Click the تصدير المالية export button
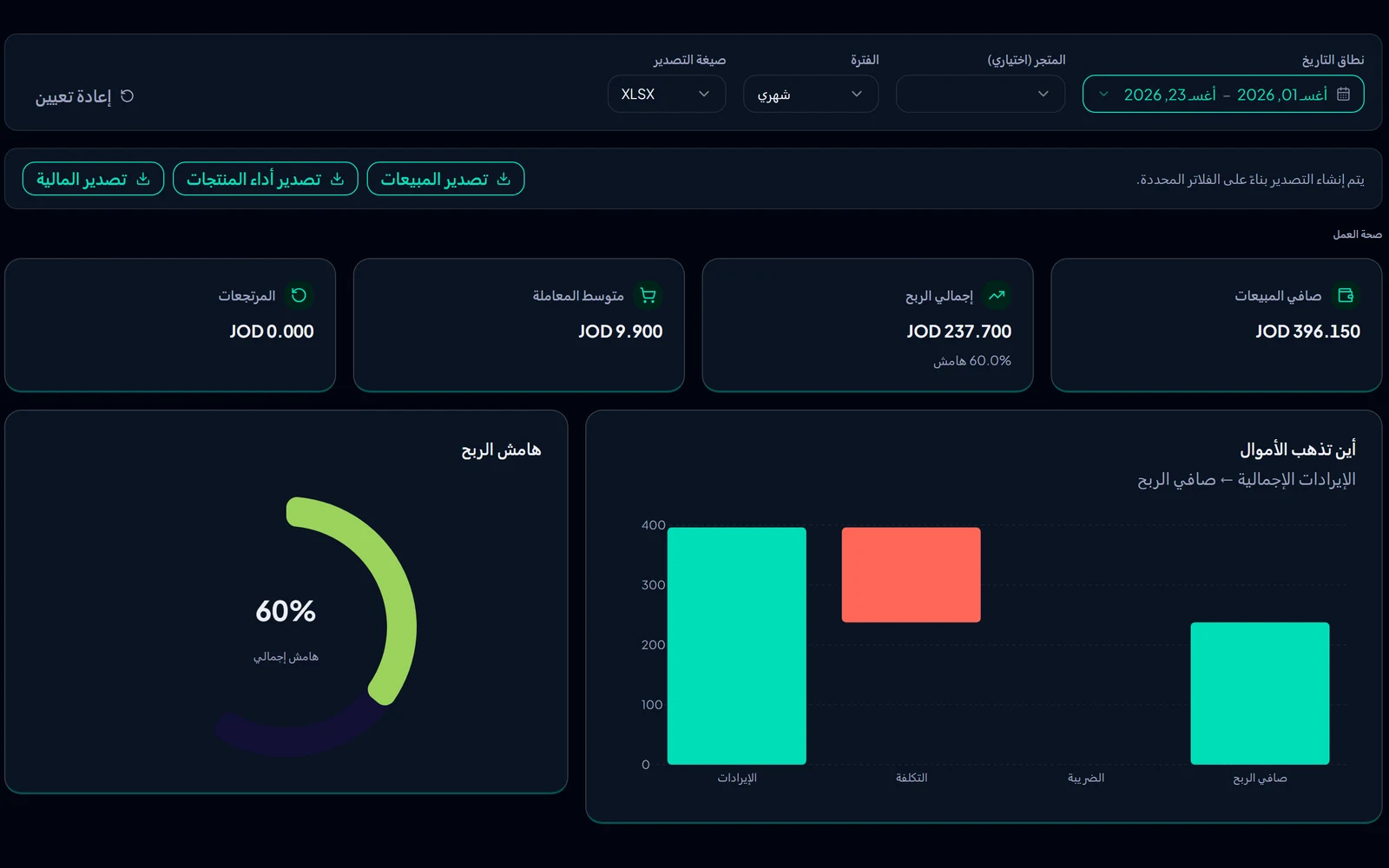Image resolution: width=1389 pixels, height=868 pixels. click(x=93, y=179)
